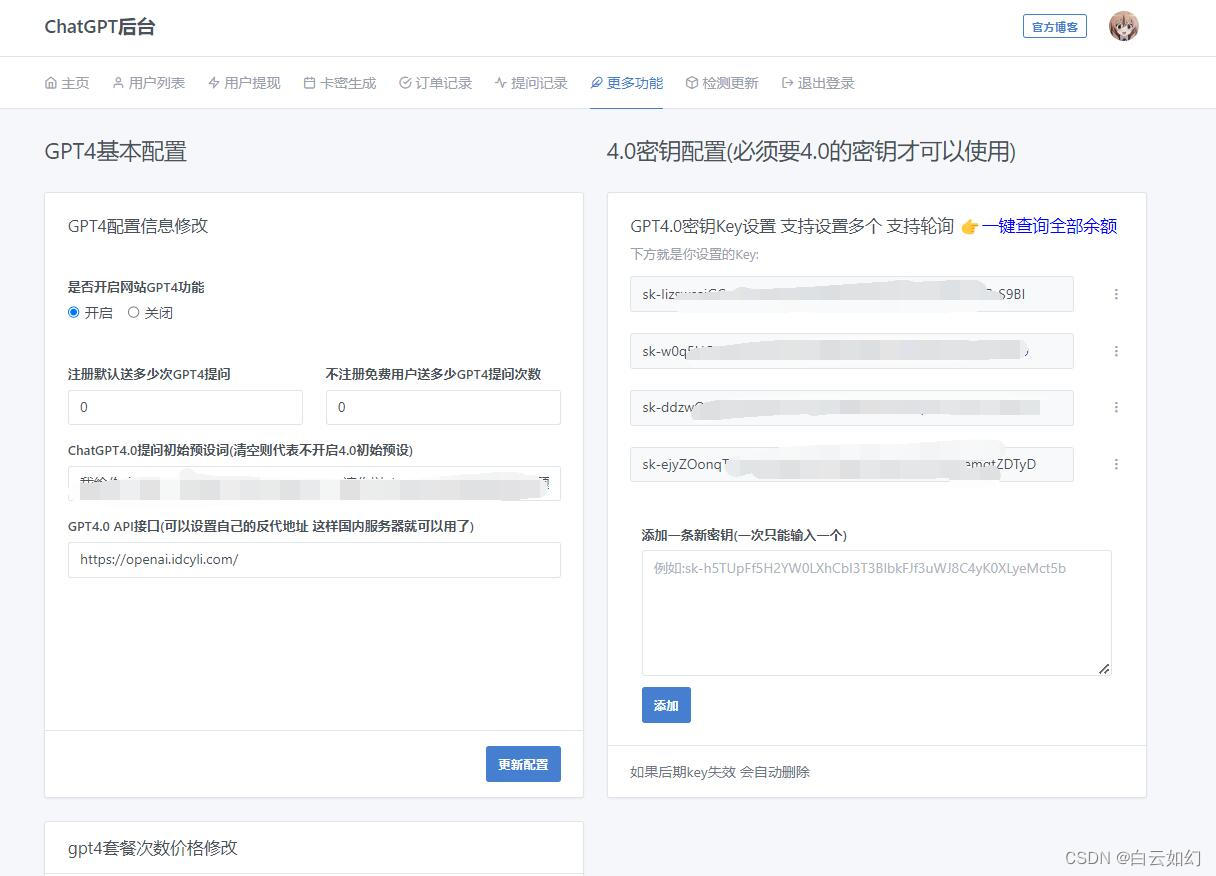
Task: Click the 是否开启网站GPT4功能 label
Action: 136,287
